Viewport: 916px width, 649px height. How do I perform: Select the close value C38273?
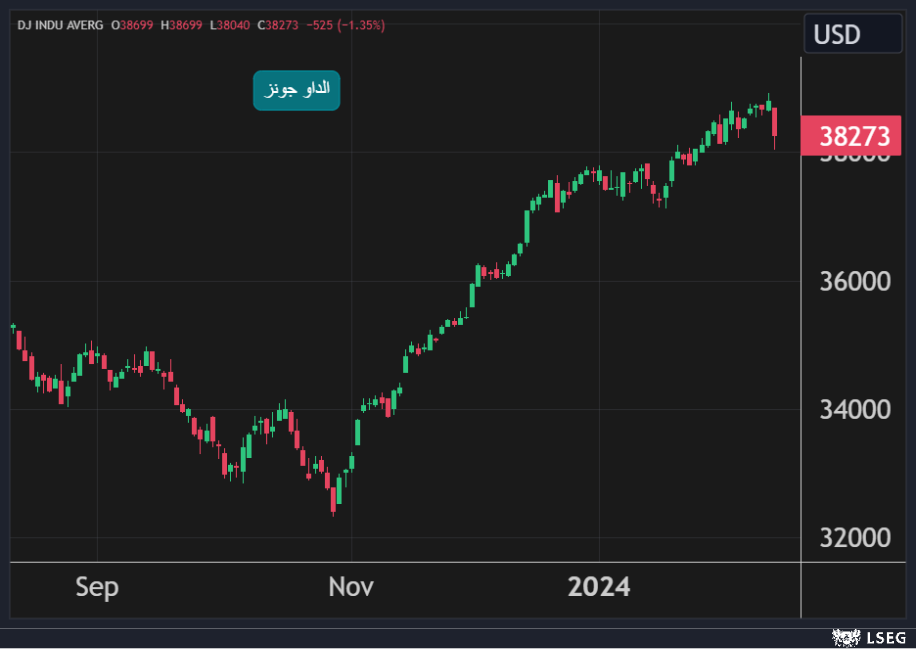tap(278, 26)
